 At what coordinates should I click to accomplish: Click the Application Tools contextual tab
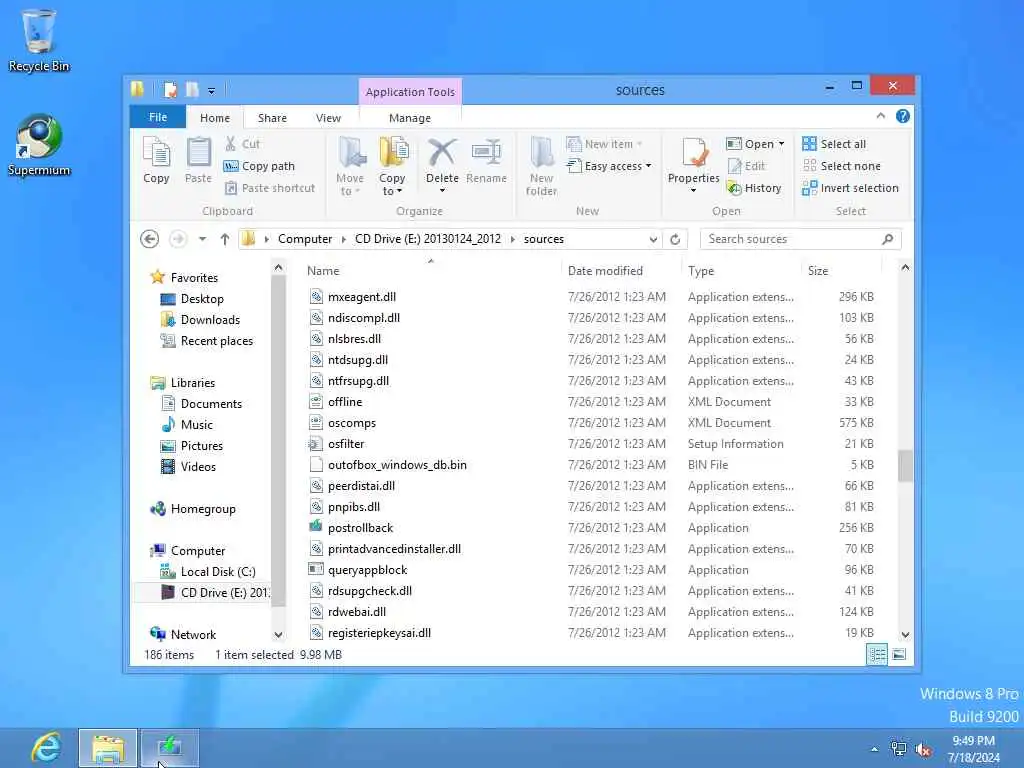click(x=410, y=91)
